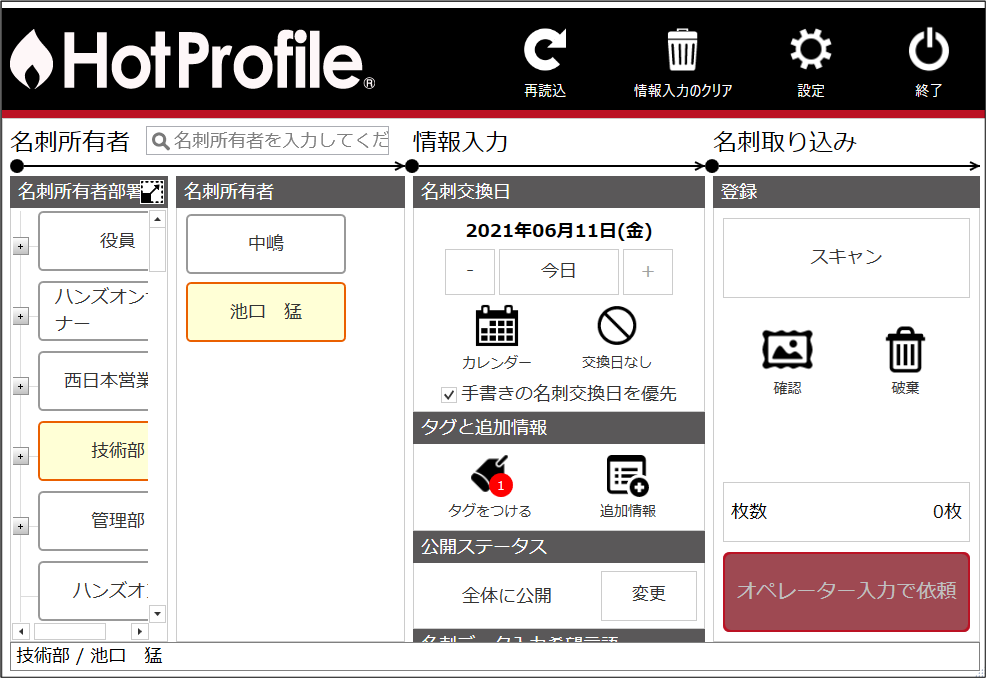
Task: Toggle 手書きの名刺交換日を優先 checkbox
Action: 449,394
